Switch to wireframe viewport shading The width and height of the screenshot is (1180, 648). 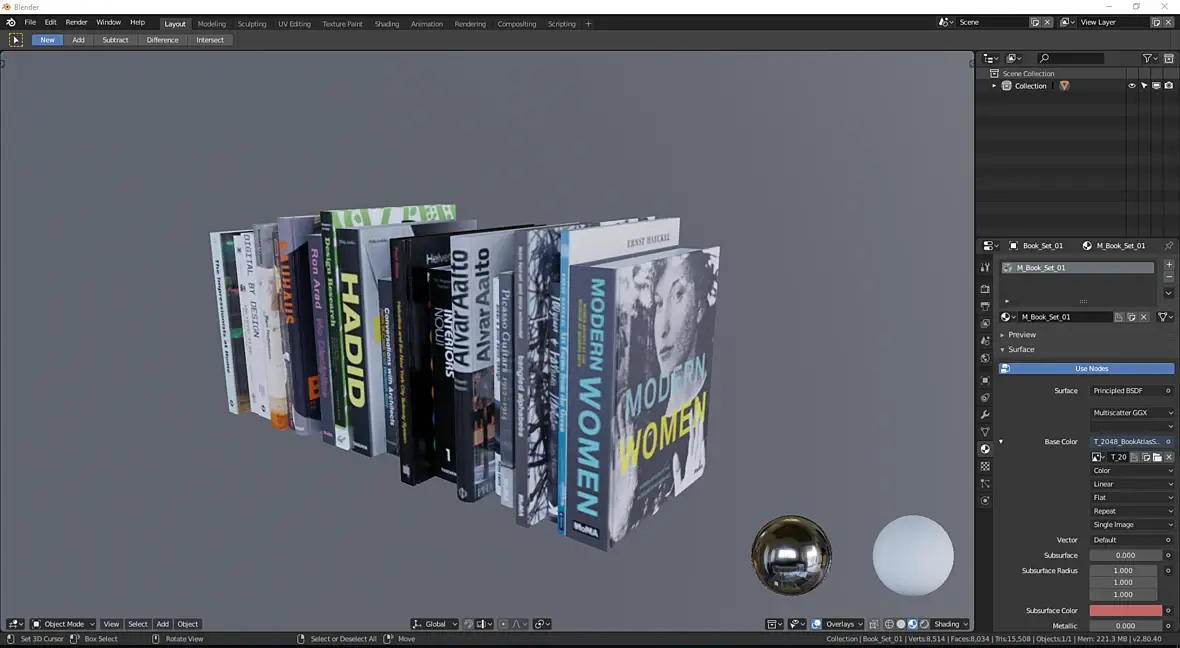click(x=890, y=624)
